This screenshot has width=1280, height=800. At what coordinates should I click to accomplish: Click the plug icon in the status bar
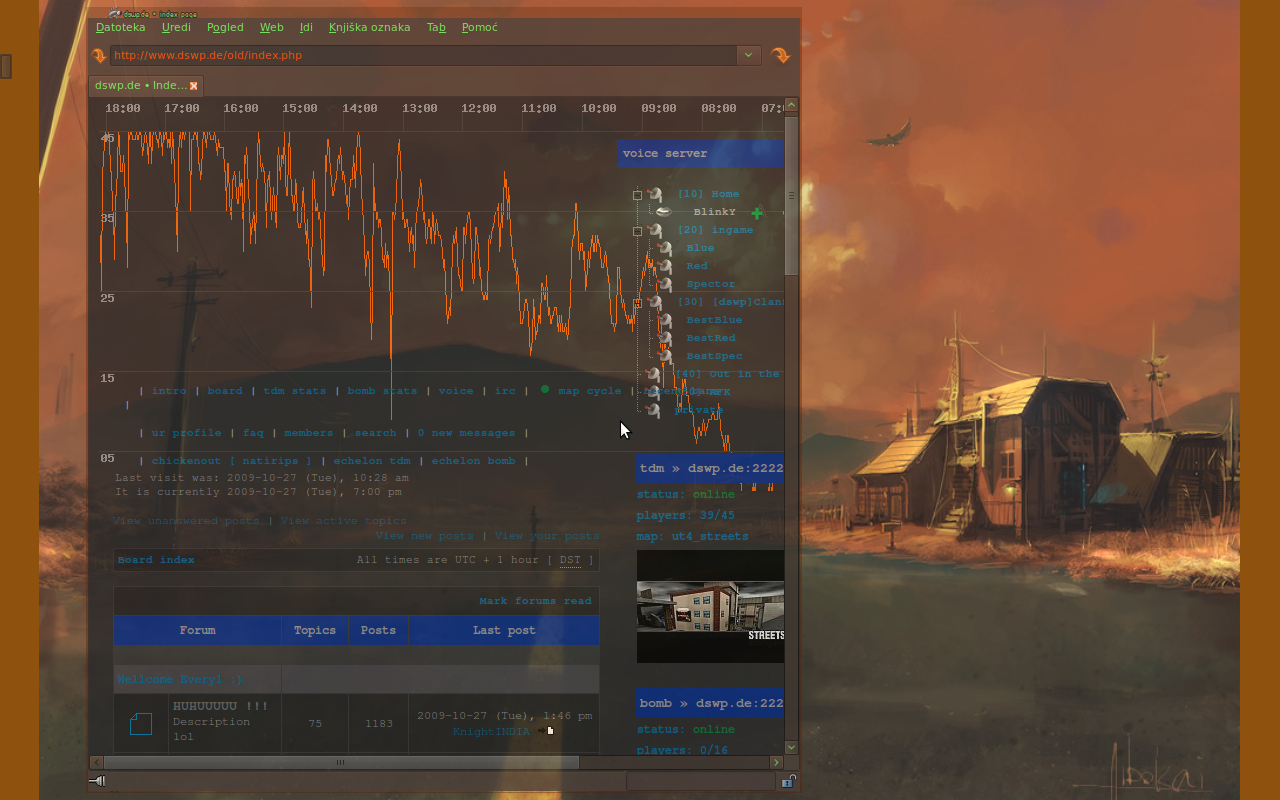point(97,781)
